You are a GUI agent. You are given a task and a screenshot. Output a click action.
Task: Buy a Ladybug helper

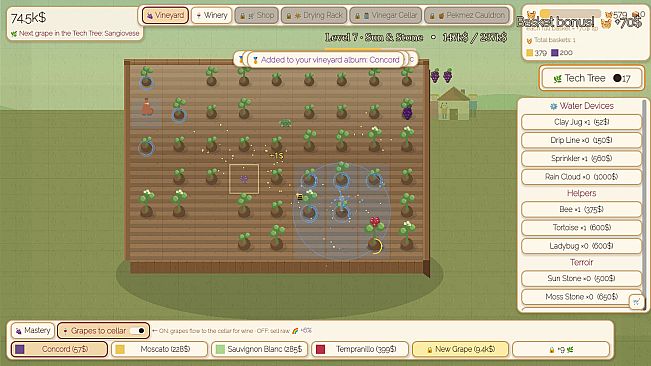(581, 246)
